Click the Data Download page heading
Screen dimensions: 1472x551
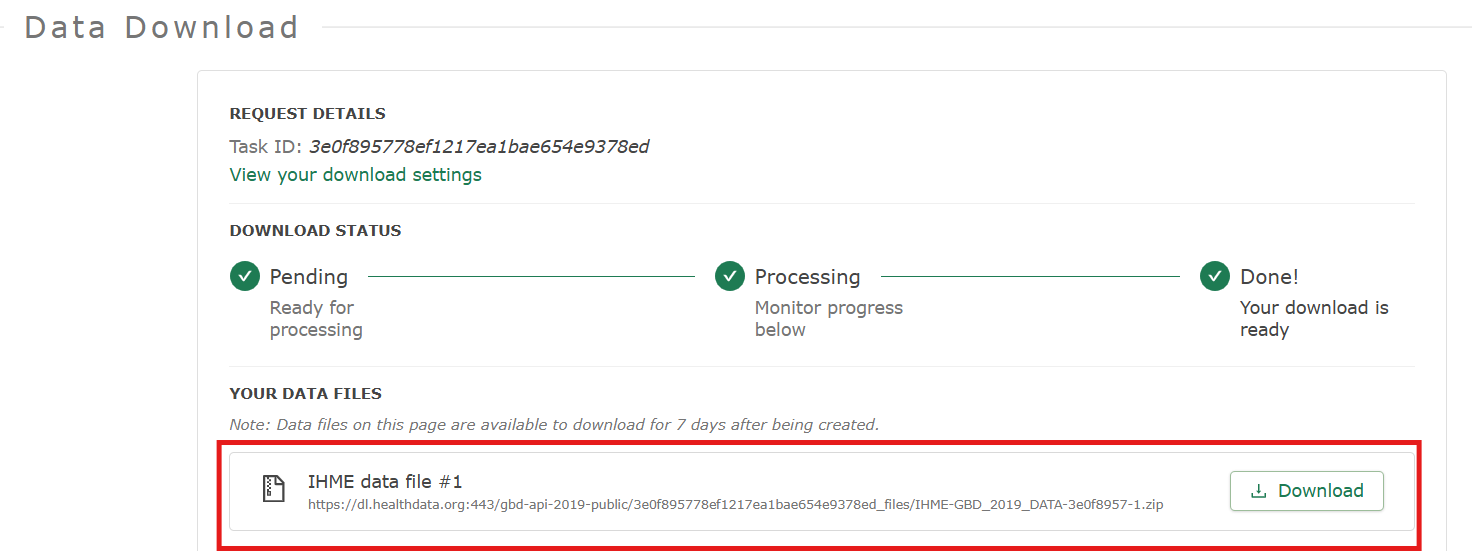[x=161, y=27]
